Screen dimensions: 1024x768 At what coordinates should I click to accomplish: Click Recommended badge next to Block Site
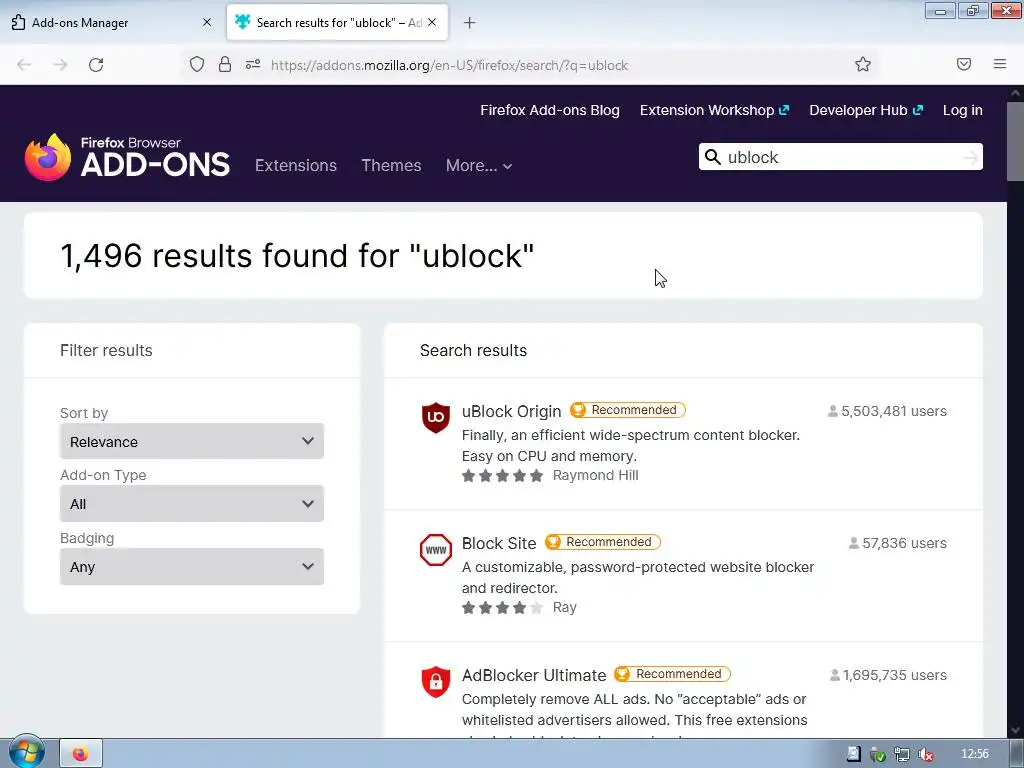[x=603, y=542]
